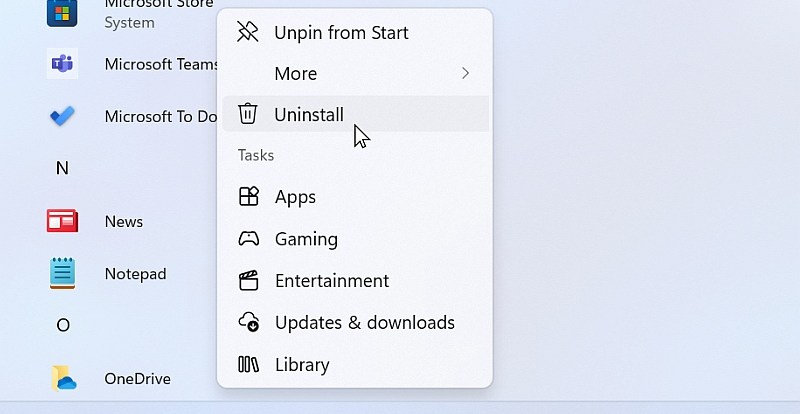Open Updates & downloads task entry
Screen dimensions: 800x414
pos(356,322)
